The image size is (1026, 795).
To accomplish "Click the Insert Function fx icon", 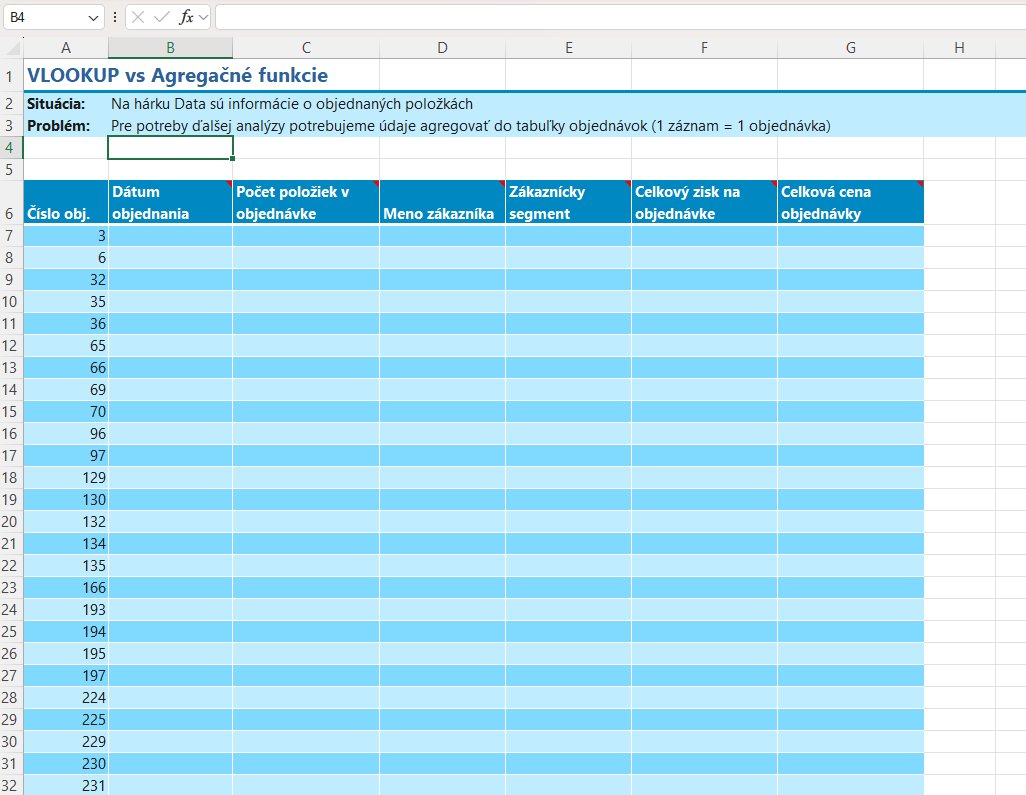I will (x=185, y=17).
